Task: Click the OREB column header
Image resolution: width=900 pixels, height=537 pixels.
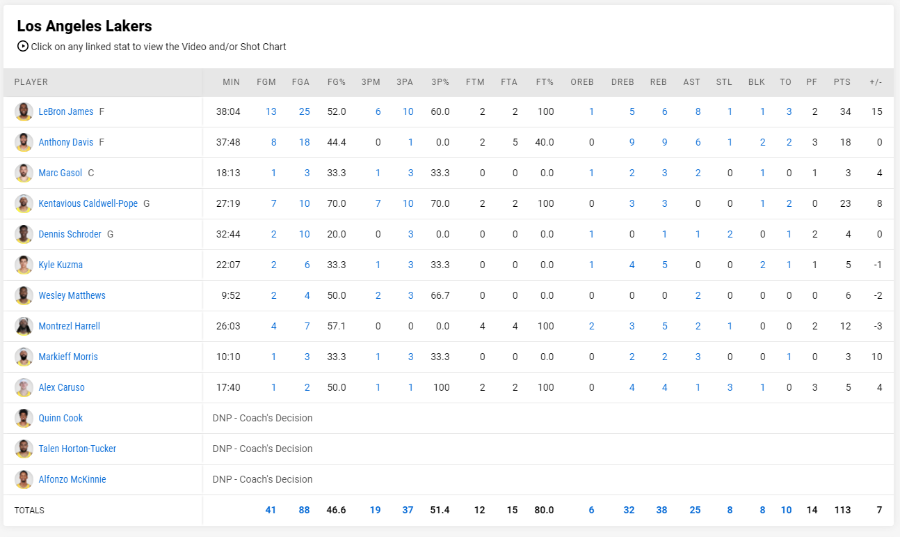Action: click(582, 82)
